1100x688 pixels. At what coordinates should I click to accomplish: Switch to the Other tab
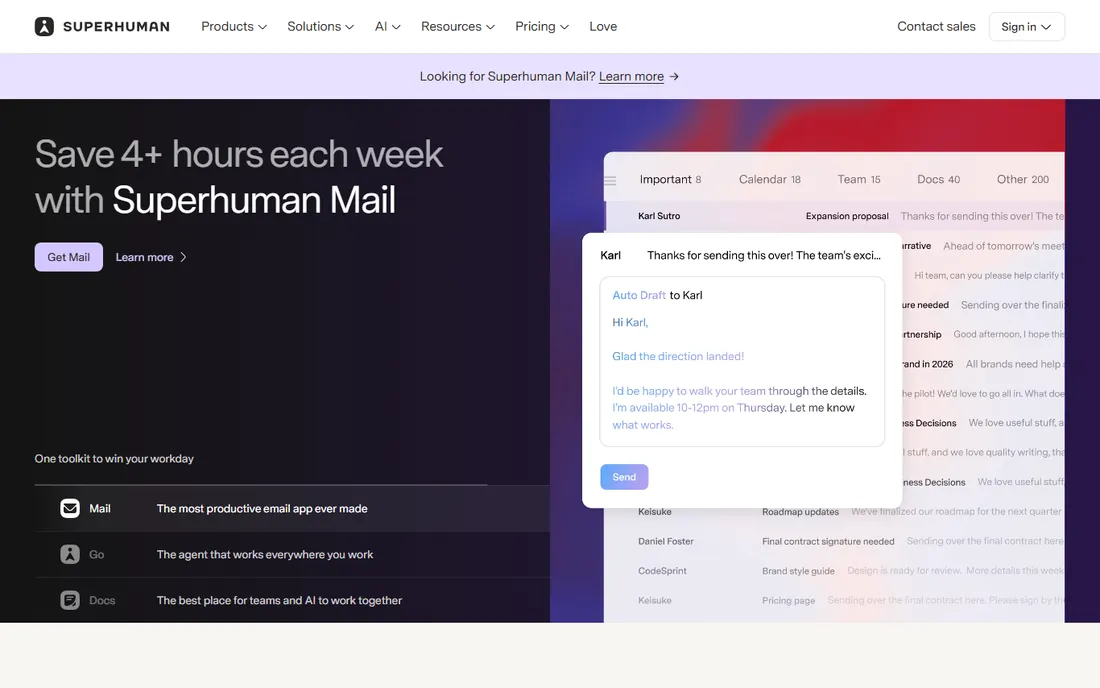1022,180
